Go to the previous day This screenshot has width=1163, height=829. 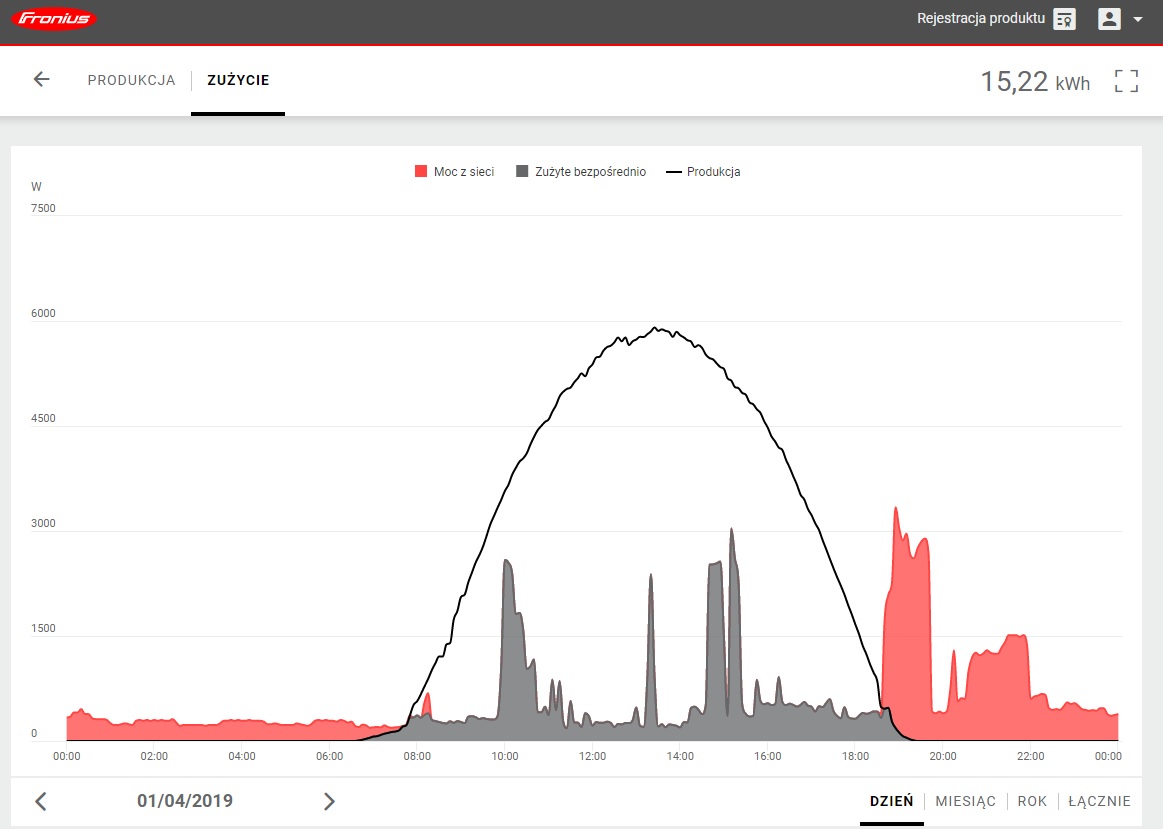coord(41,801)
